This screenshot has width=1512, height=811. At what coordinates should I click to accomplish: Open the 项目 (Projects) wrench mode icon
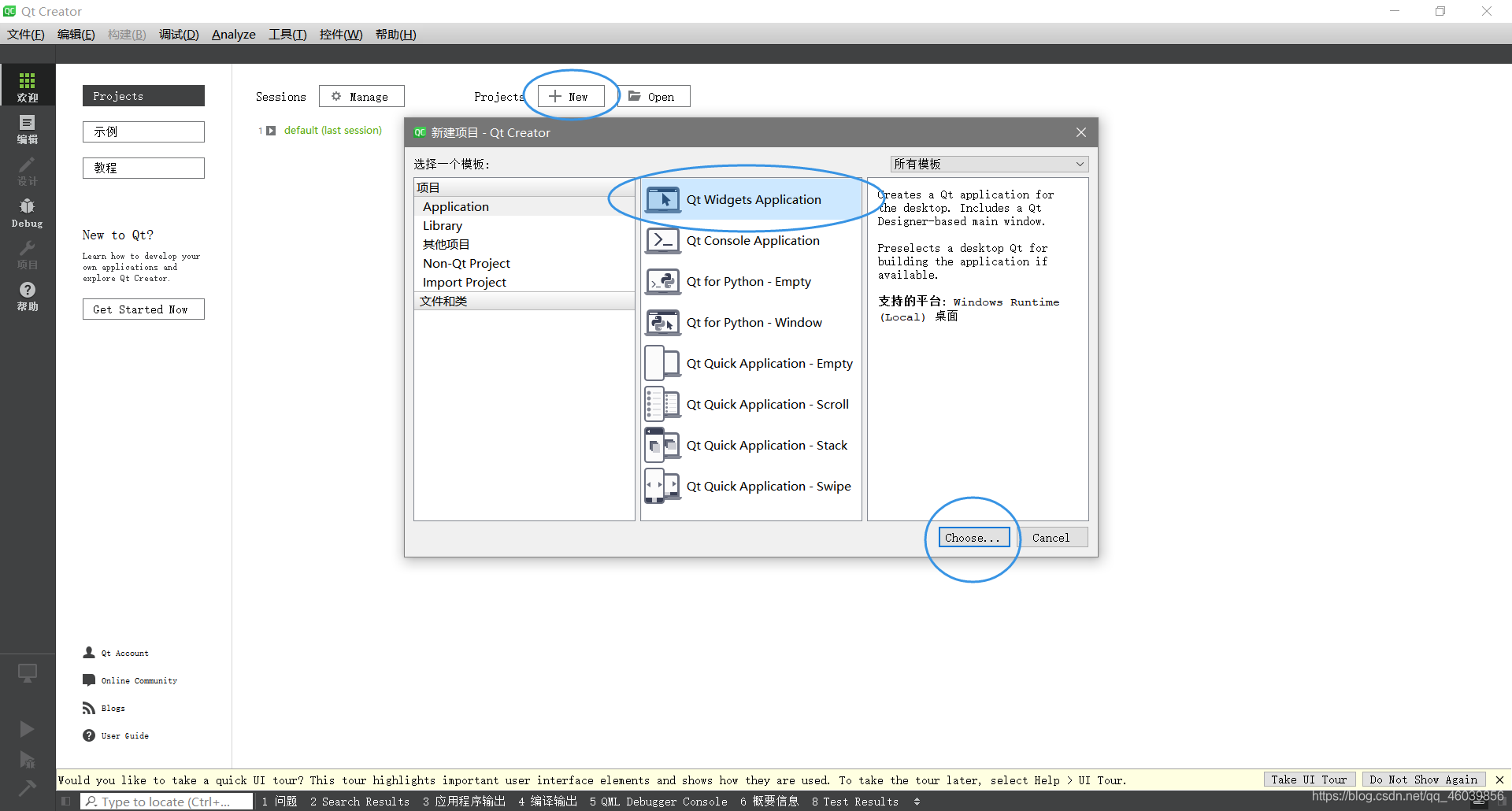(28, 254)
